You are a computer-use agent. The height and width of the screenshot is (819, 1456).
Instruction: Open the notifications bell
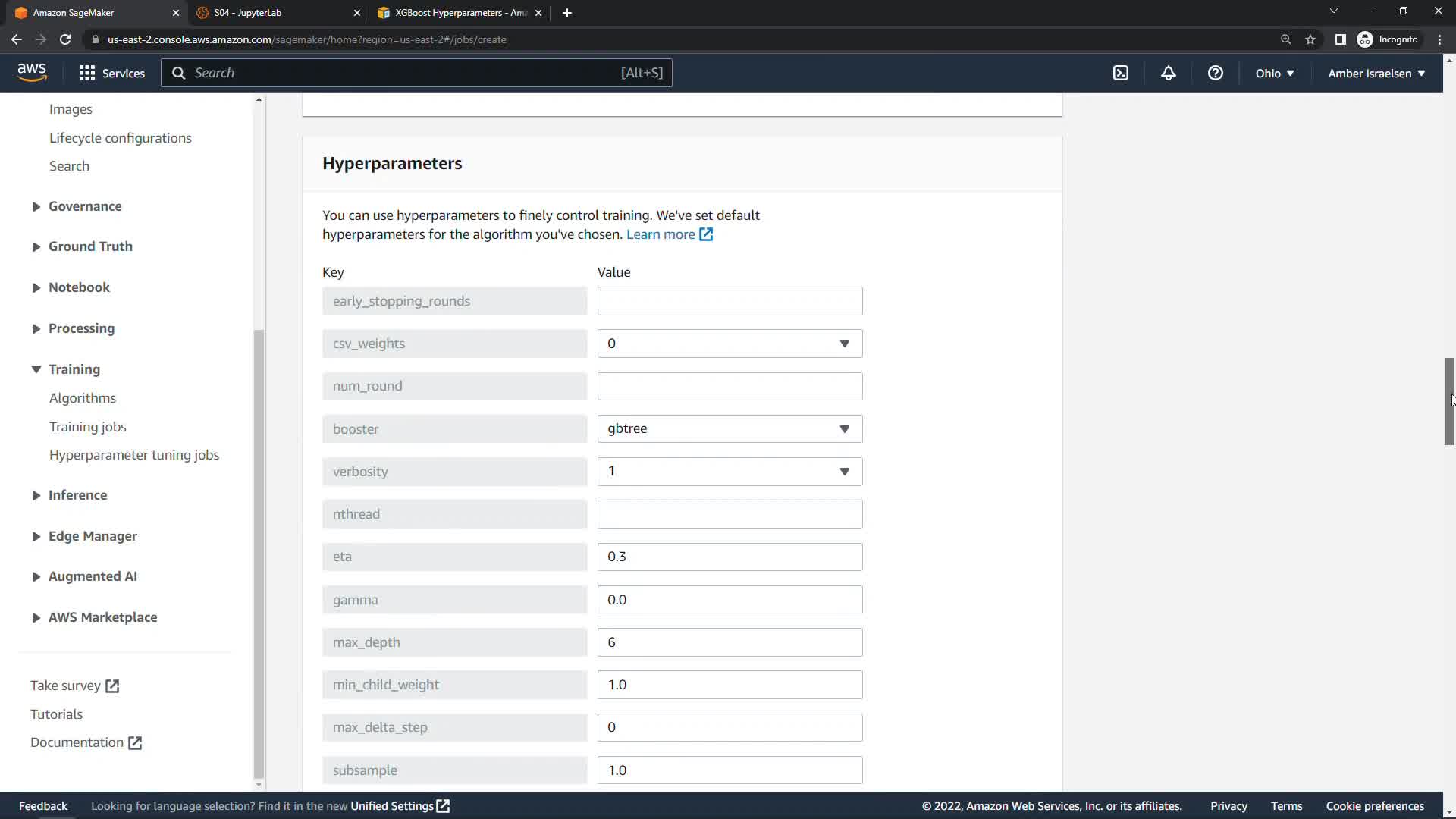1168,73
